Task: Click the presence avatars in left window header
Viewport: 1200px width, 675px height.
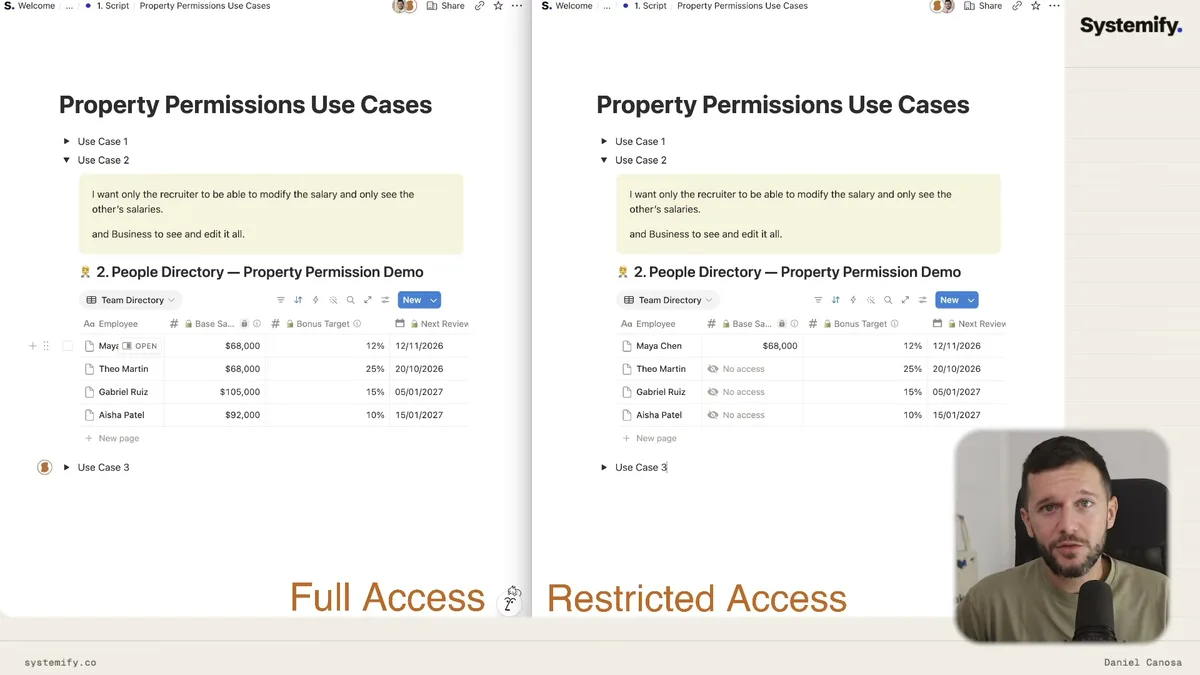Action: click(405, 6)
